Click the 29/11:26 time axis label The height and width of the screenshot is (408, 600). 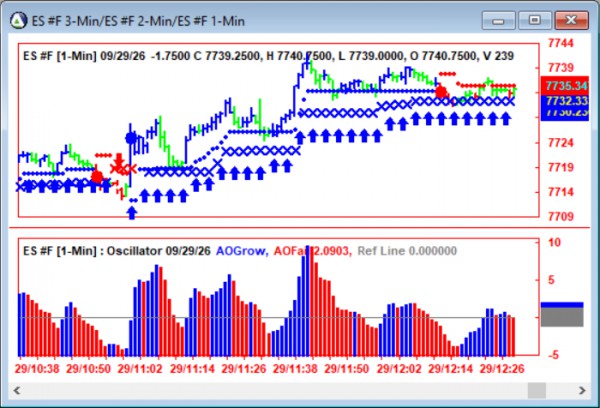point(244,369)
